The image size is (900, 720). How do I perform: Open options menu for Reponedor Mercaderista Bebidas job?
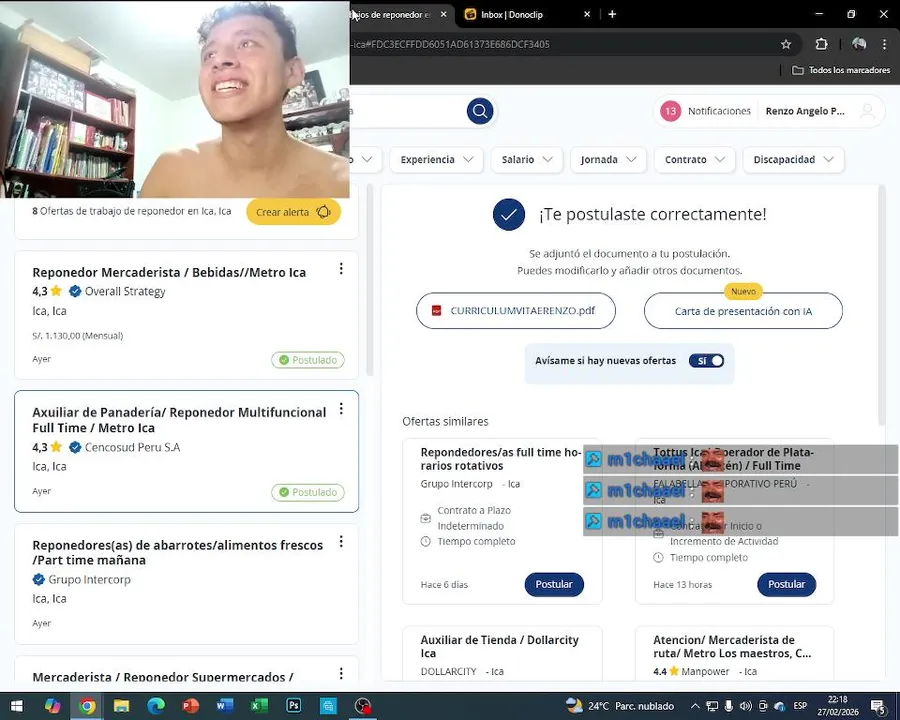[x=341, y=269]
